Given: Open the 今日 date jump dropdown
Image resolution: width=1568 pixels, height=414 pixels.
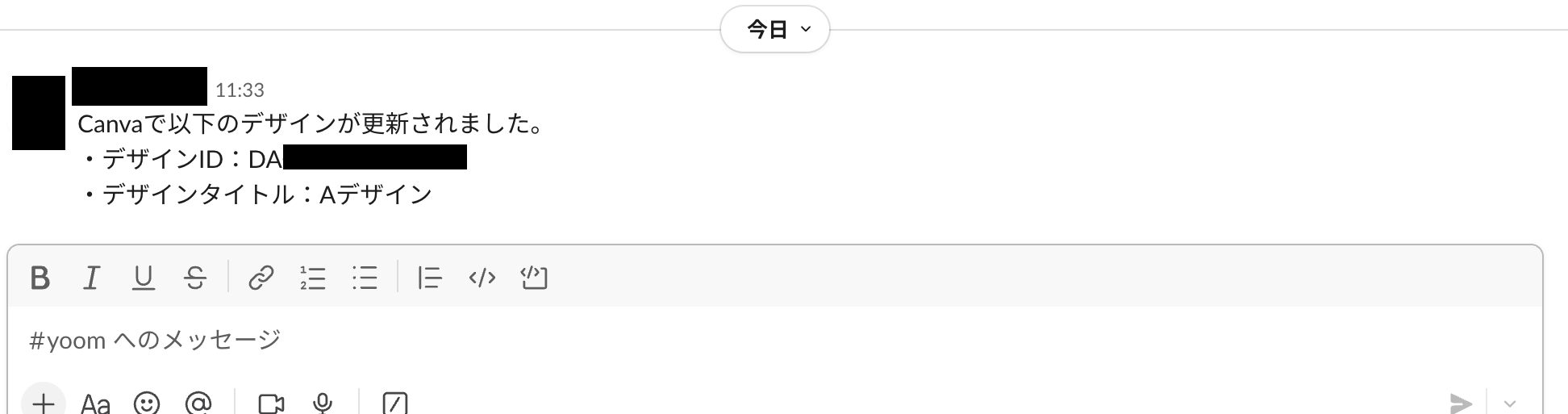Looking at the screenshot, I should click(775, 30).
